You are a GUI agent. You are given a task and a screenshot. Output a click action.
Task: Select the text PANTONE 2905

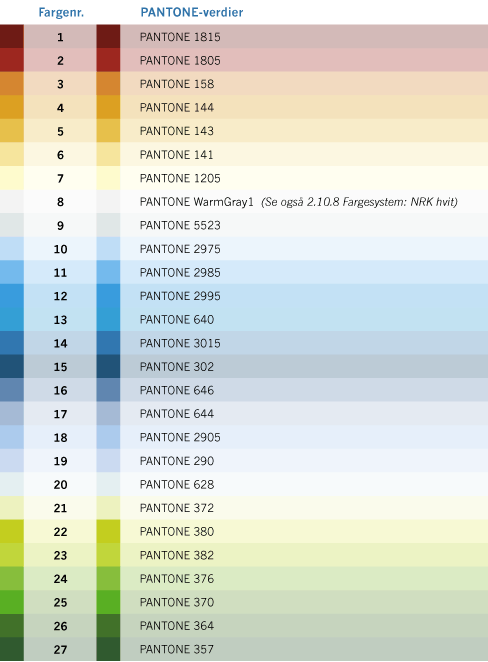click(180, 437)
